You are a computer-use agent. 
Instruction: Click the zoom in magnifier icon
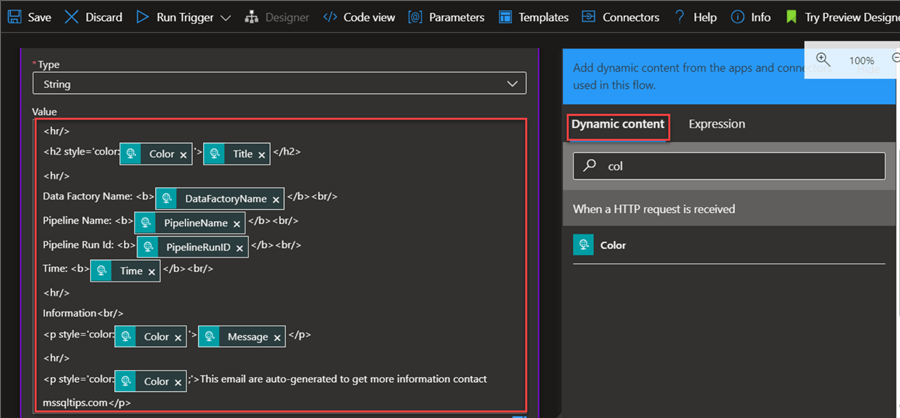tap(823, 60)
